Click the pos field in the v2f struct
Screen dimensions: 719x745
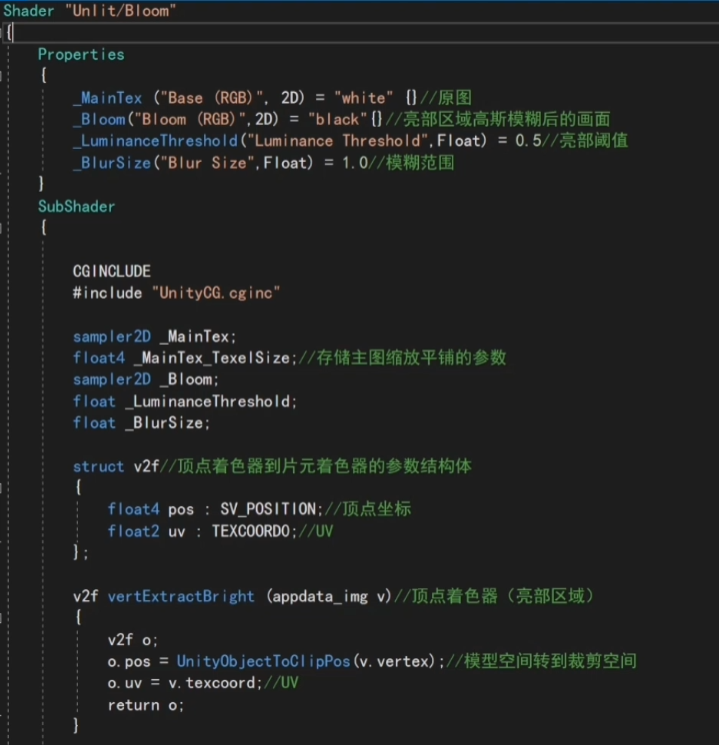coord(181,510)
